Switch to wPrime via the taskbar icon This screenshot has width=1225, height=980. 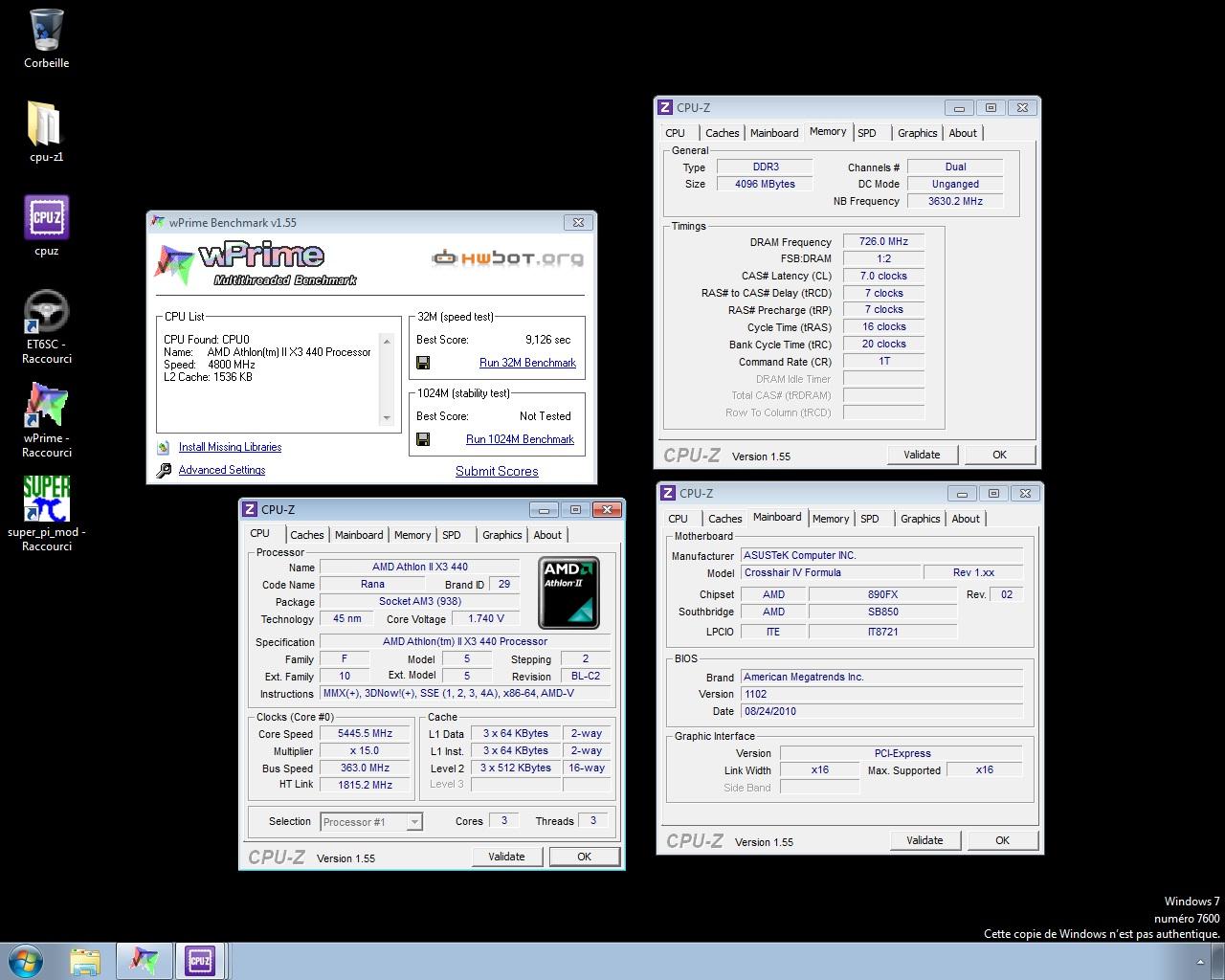145,961
